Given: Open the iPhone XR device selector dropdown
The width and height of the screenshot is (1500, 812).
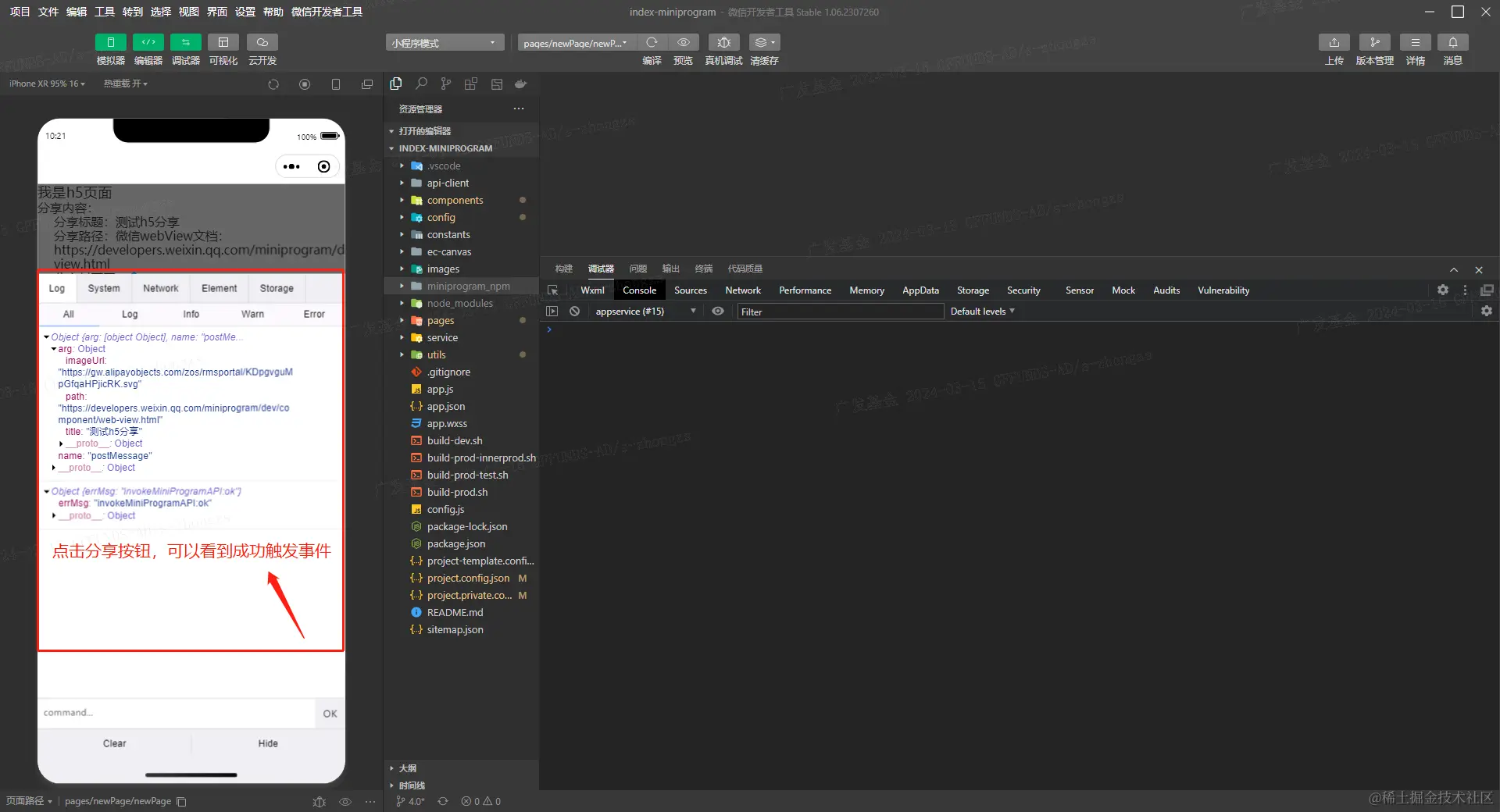Looking at the screenshot, I should click(x=48, y=84).
